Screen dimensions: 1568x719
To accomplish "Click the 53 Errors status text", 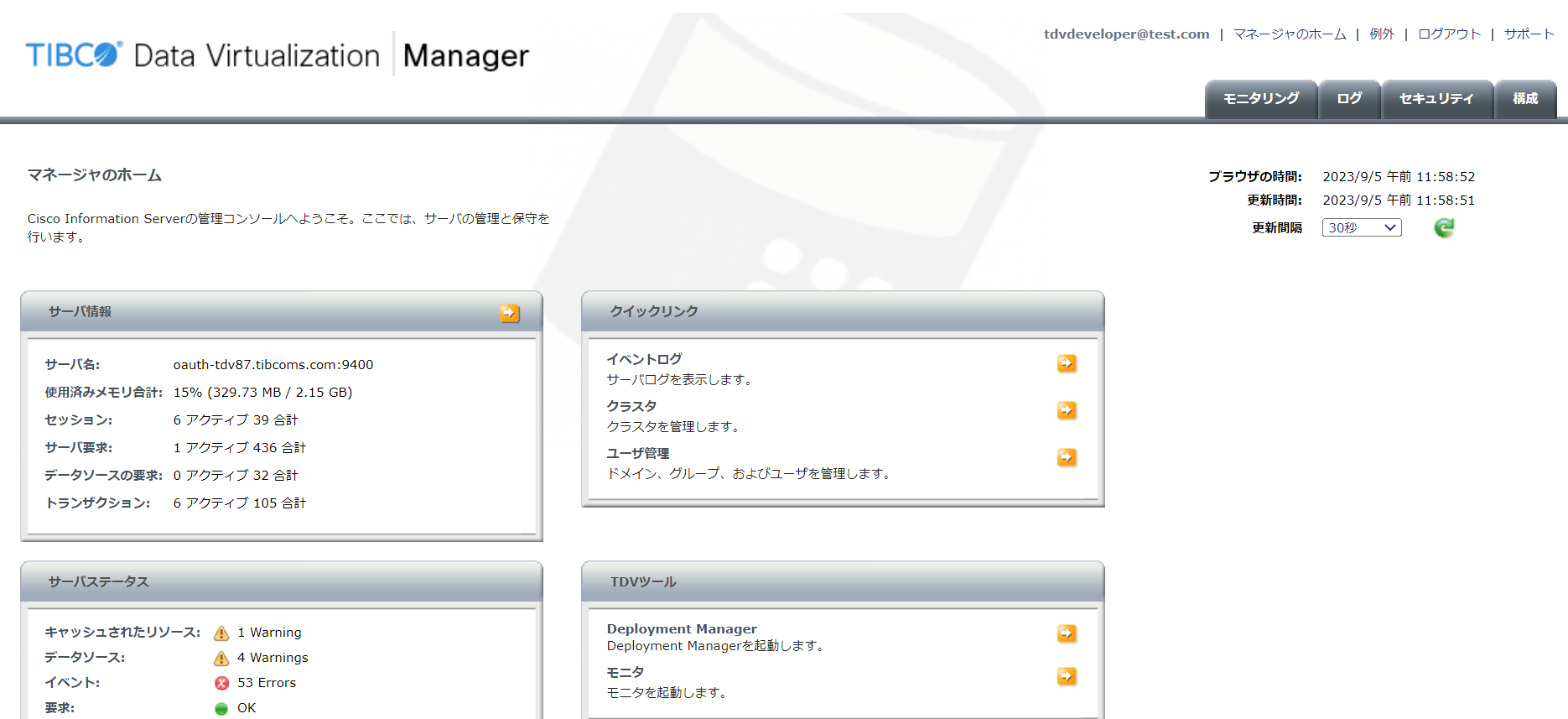I will (x=267, y=683).
